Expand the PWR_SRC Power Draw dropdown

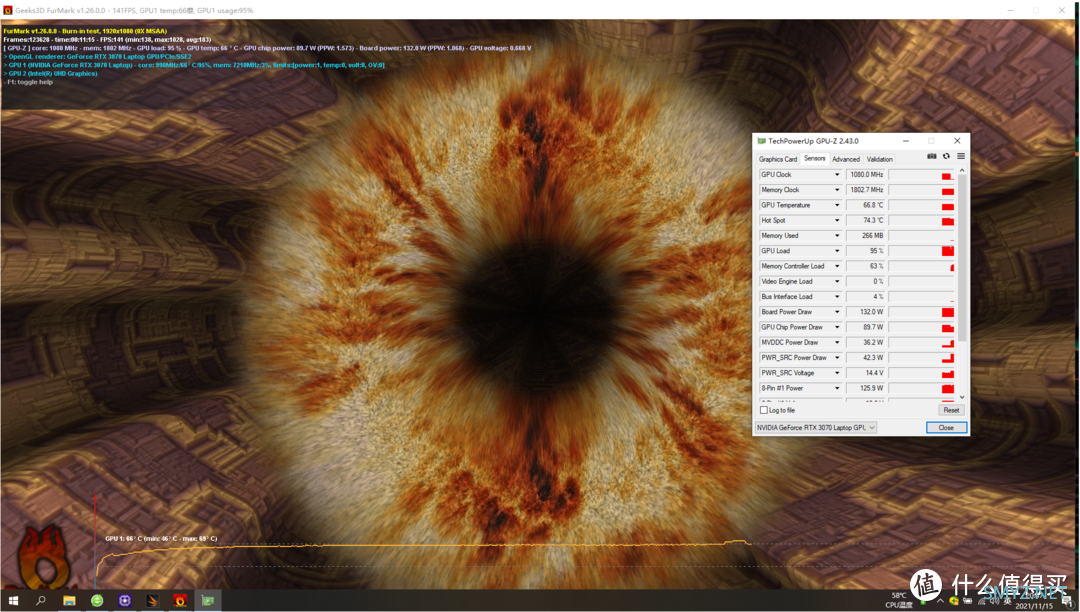click(x=837, y=358)
